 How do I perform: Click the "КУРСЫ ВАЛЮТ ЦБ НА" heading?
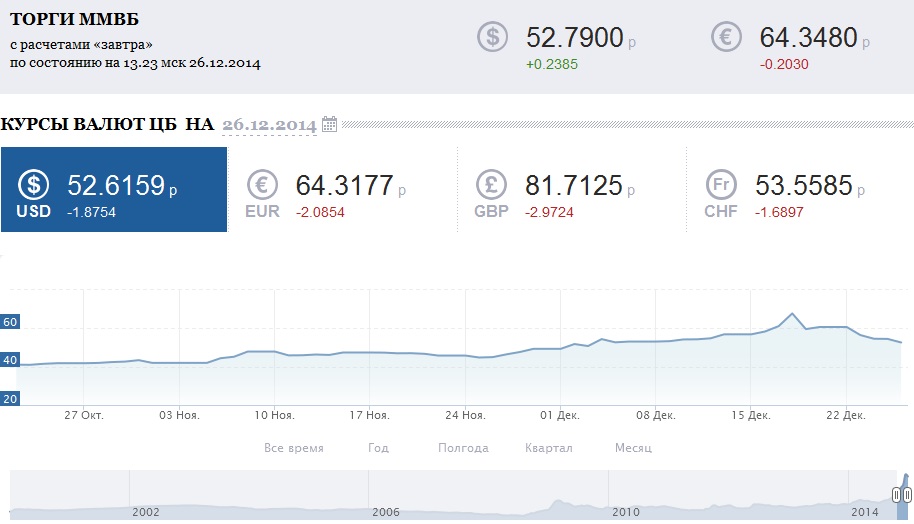(107, 124)
